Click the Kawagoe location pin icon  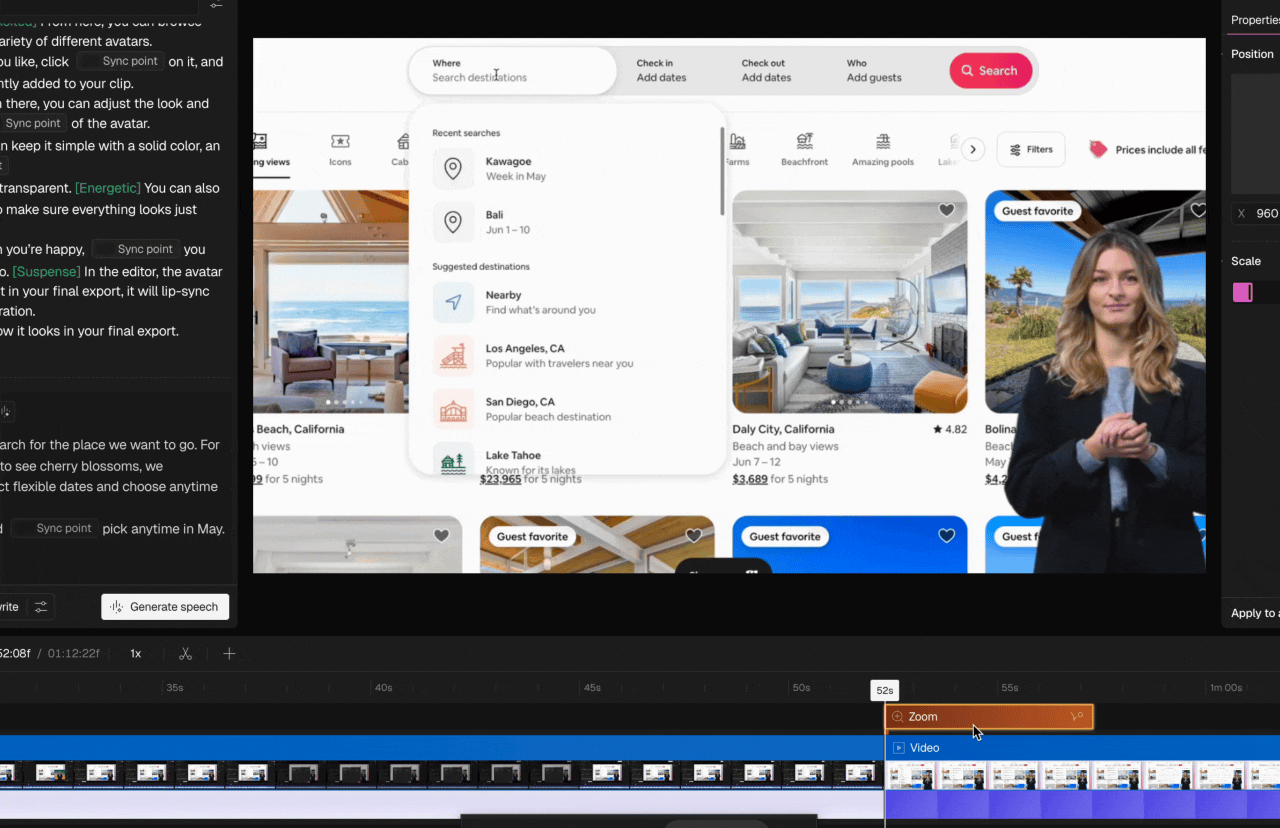[453, 169]
